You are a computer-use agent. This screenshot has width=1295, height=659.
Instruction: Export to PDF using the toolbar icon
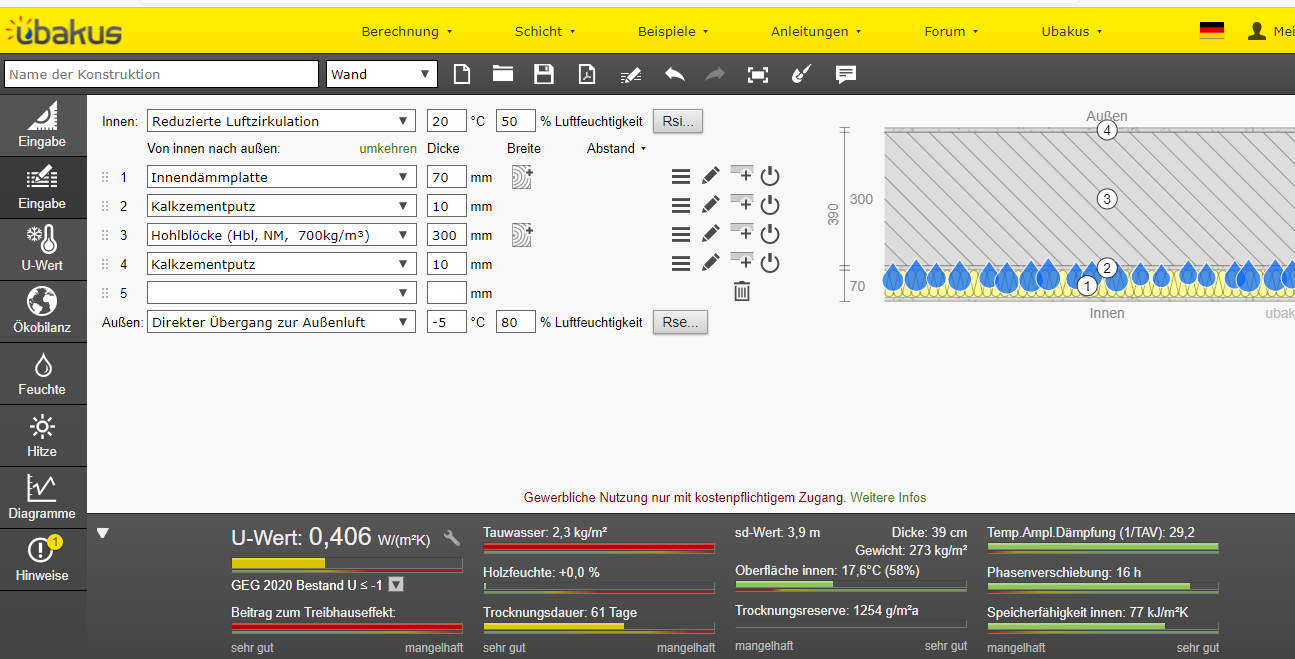[587, 74]
